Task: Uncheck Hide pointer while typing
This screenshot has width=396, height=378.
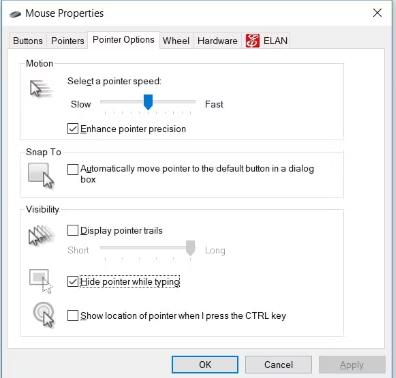Action: pyautogui.click(x=73, y=282)
